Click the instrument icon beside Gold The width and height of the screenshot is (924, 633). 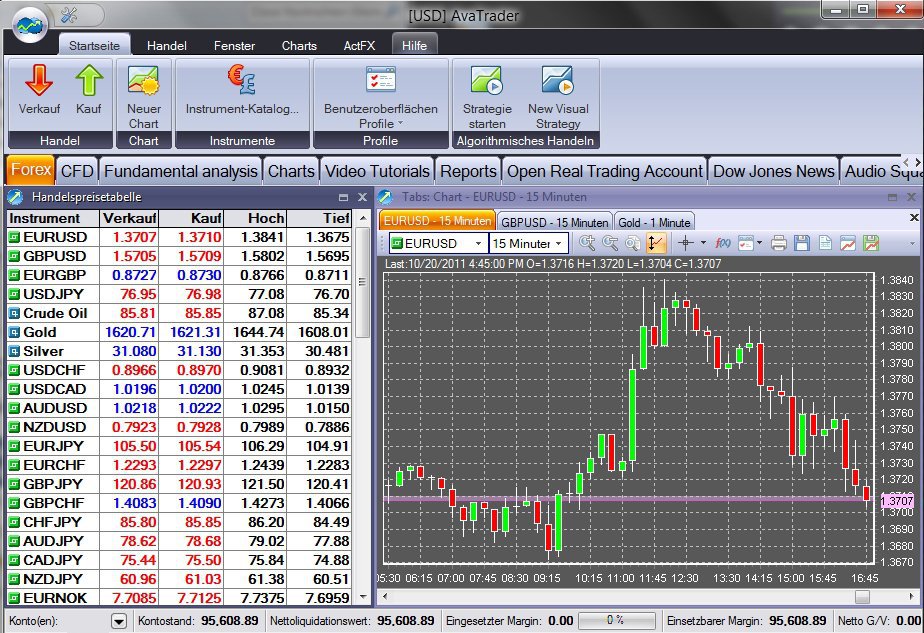[x=14, y=332]
